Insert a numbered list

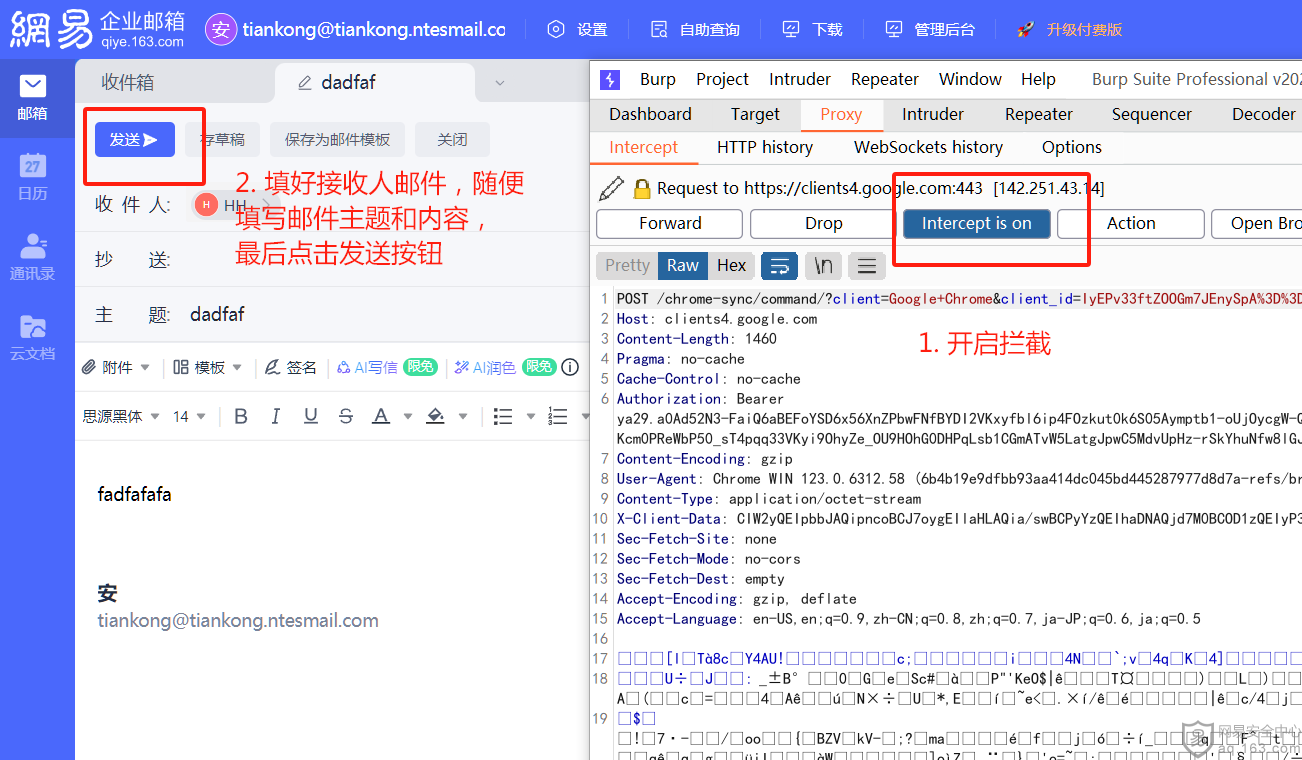[x=558, y=416]
